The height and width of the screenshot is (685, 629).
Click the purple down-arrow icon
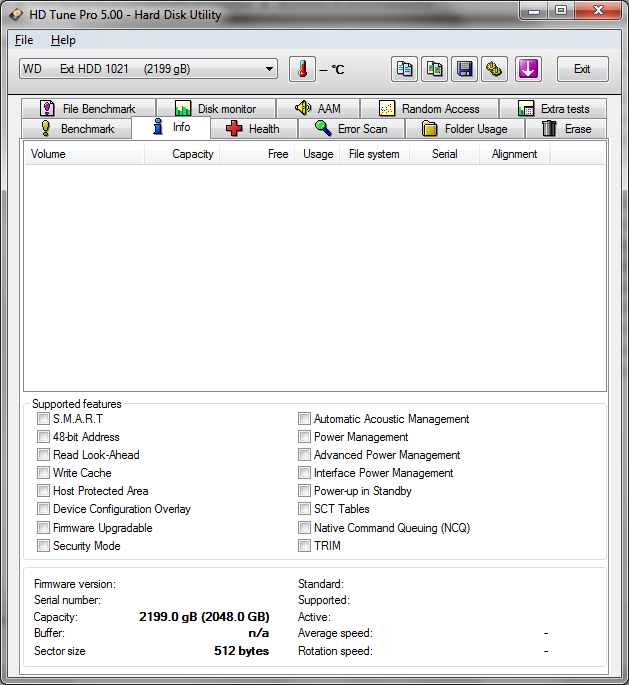[x=528, y=69]
